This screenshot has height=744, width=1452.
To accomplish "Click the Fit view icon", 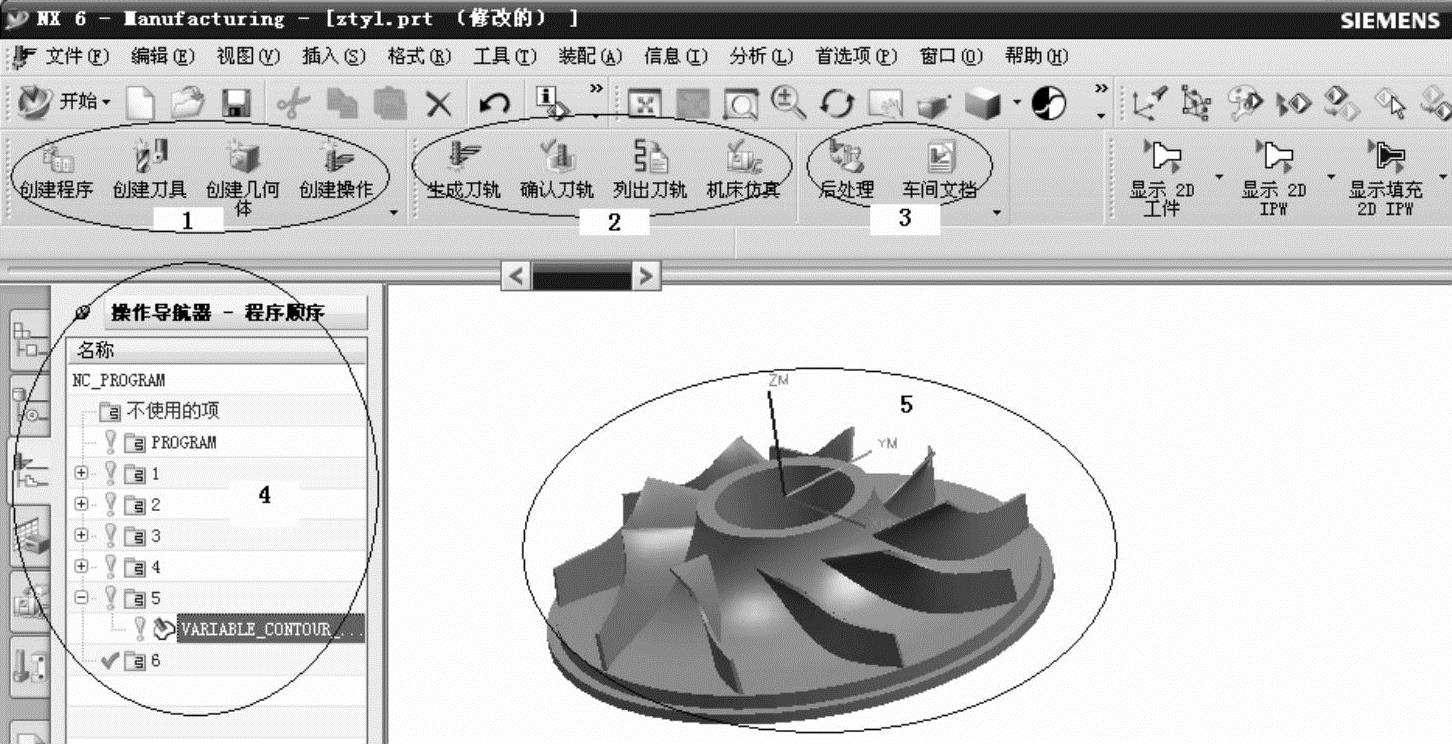I will [x=644, y=103].
